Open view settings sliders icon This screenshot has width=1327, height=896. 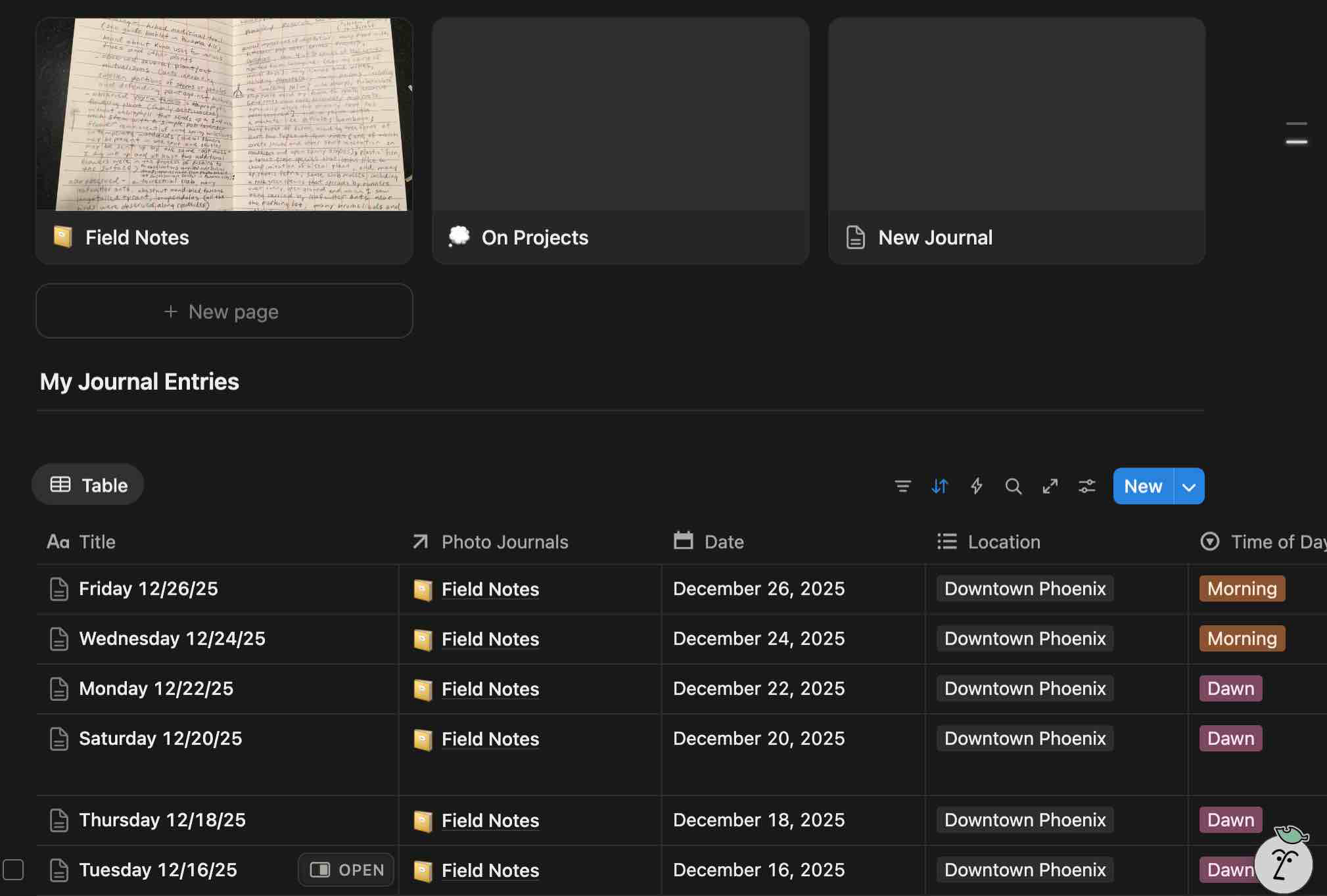pyautogui.click(x=1086, y=486)
